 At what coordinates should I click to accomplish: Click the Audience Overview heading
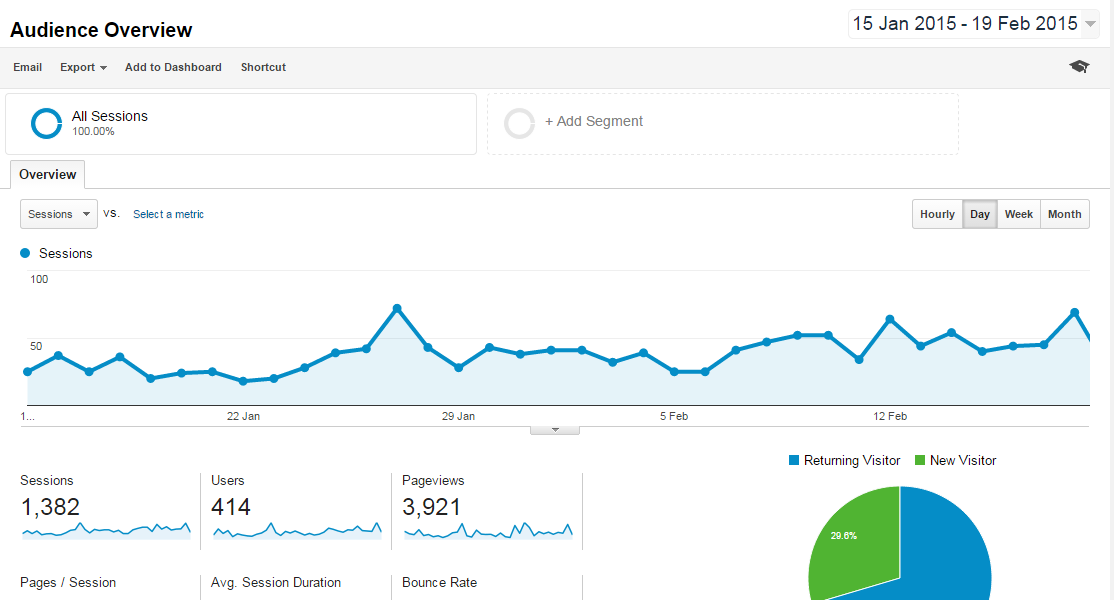[101, 30]
